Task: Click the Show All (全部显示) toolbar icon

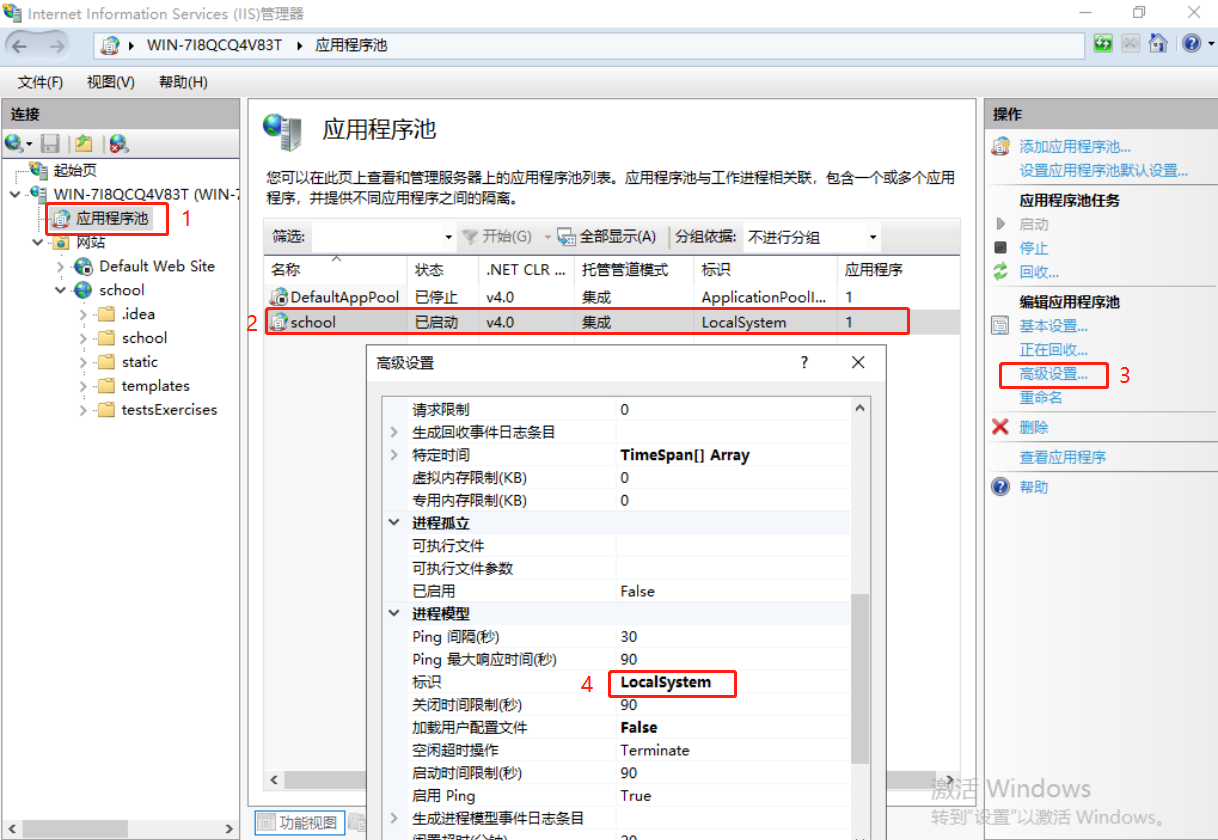Action: (x=566, y=237)
